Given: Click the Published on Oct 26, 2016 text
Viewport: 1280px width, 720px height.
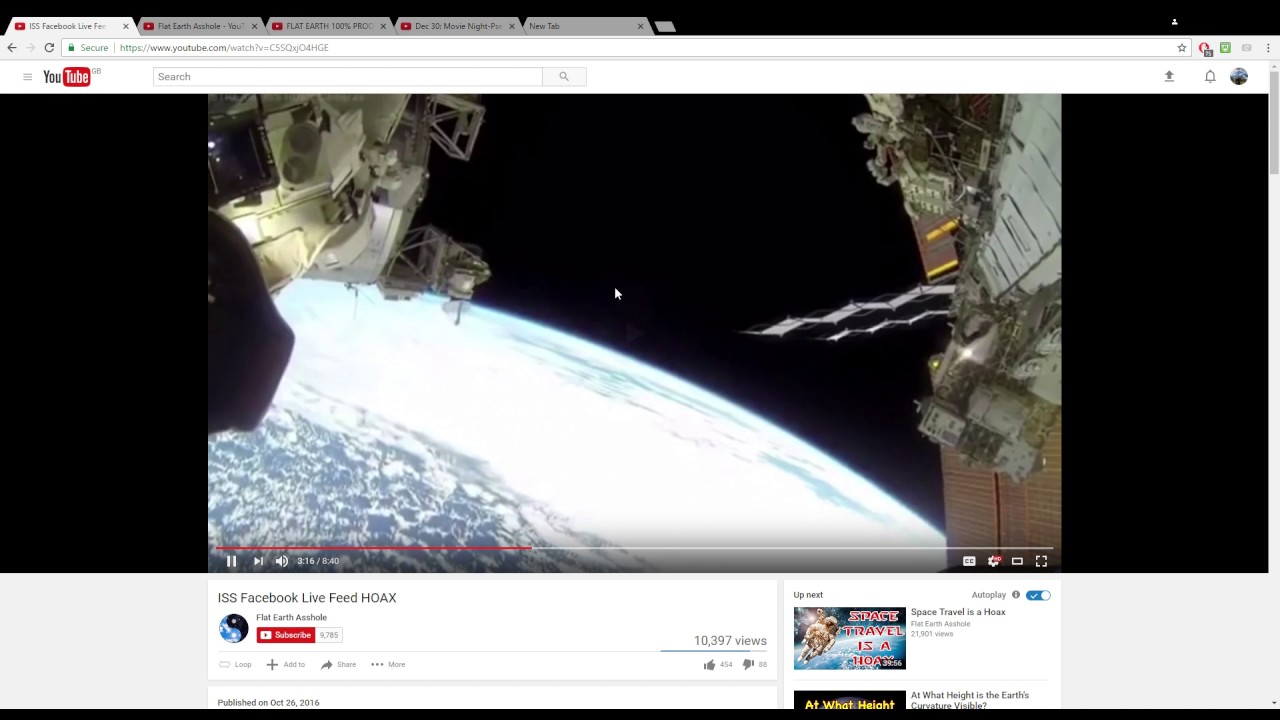Looking at the screenshot, I should coord(268,703).
